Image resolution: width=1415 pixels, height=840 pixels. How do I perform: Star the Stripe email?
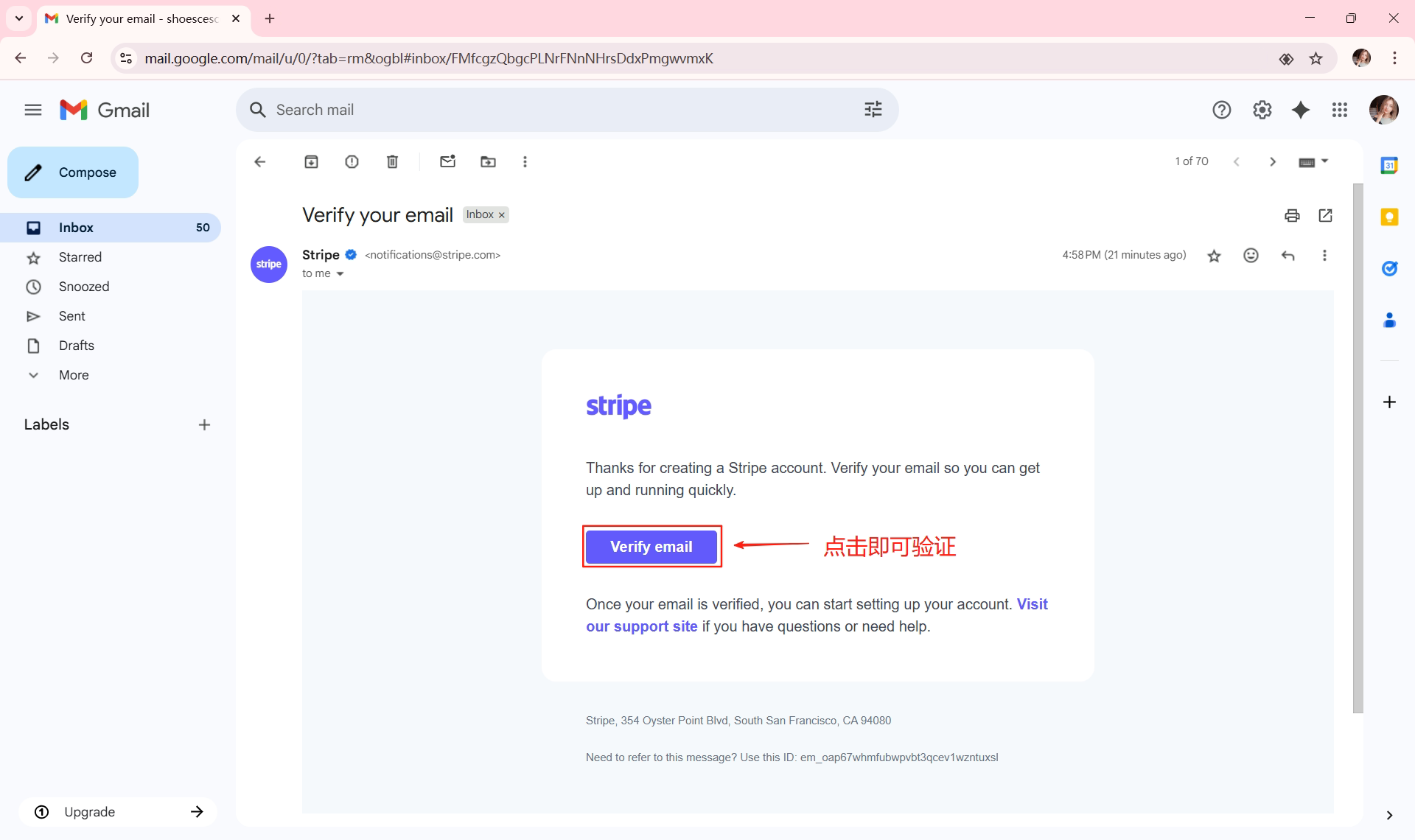pyautogui.click(x=1214, y=256)
